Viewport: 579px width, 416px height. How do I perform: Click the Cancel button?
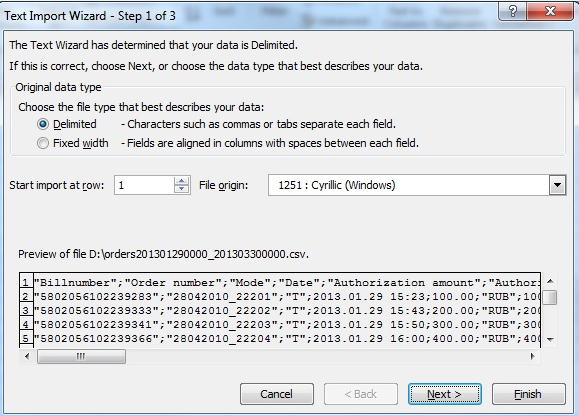pyautogui.click(x=277, y=394)
